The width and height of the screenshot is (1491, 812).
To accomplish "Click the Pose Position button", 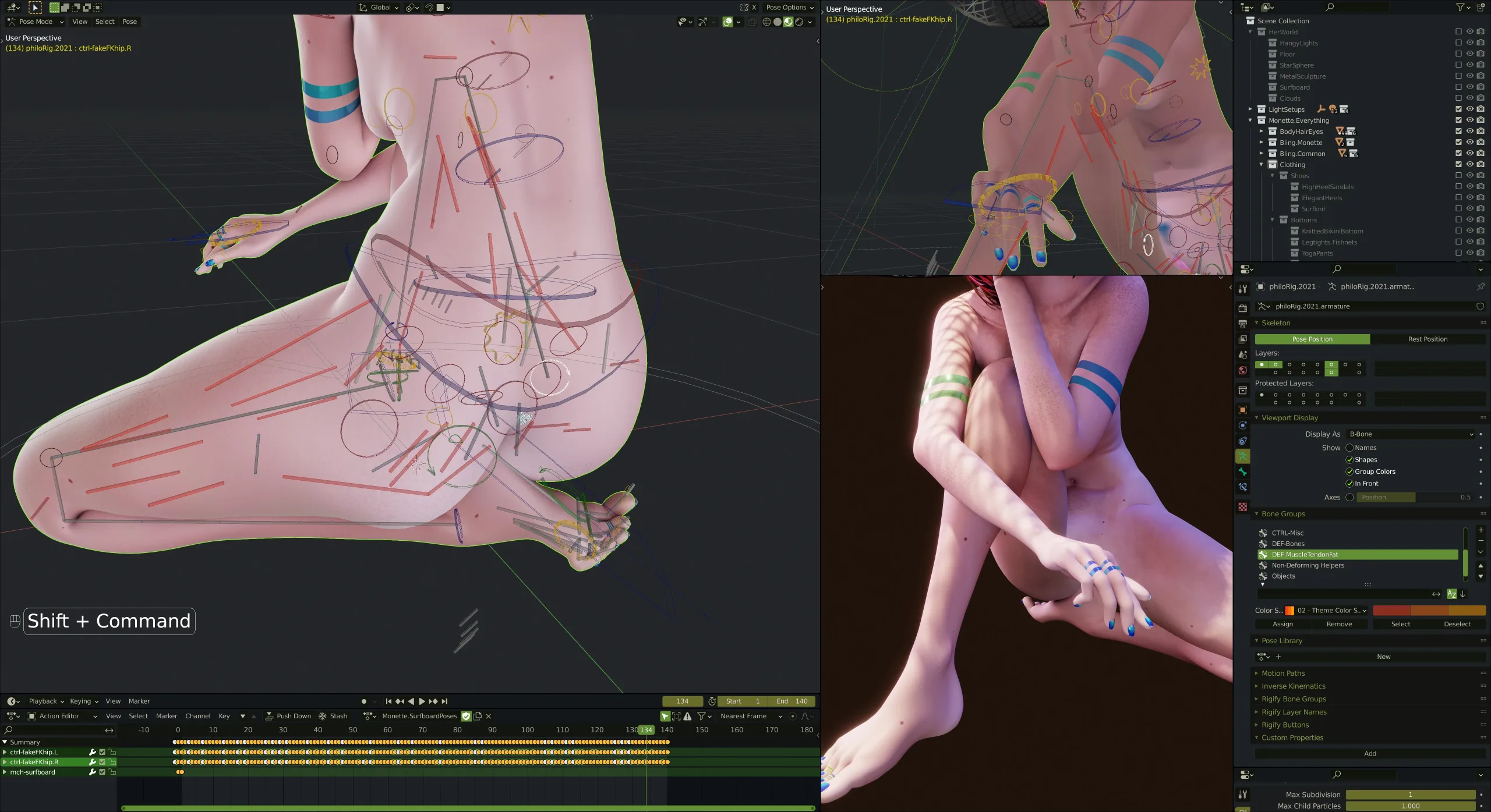I will click(1312, 339).
